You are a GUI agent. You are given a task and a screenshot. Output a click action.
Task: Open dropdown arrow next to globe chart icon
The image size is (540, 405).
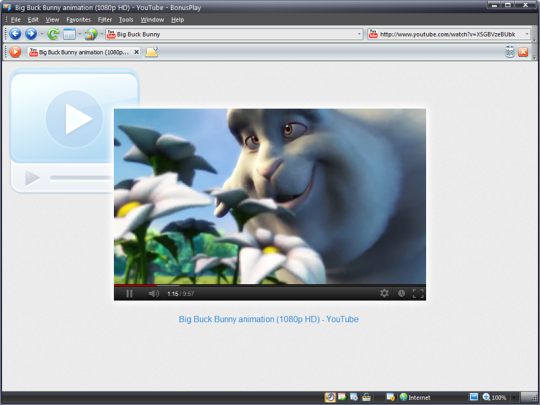click(102, 34)
